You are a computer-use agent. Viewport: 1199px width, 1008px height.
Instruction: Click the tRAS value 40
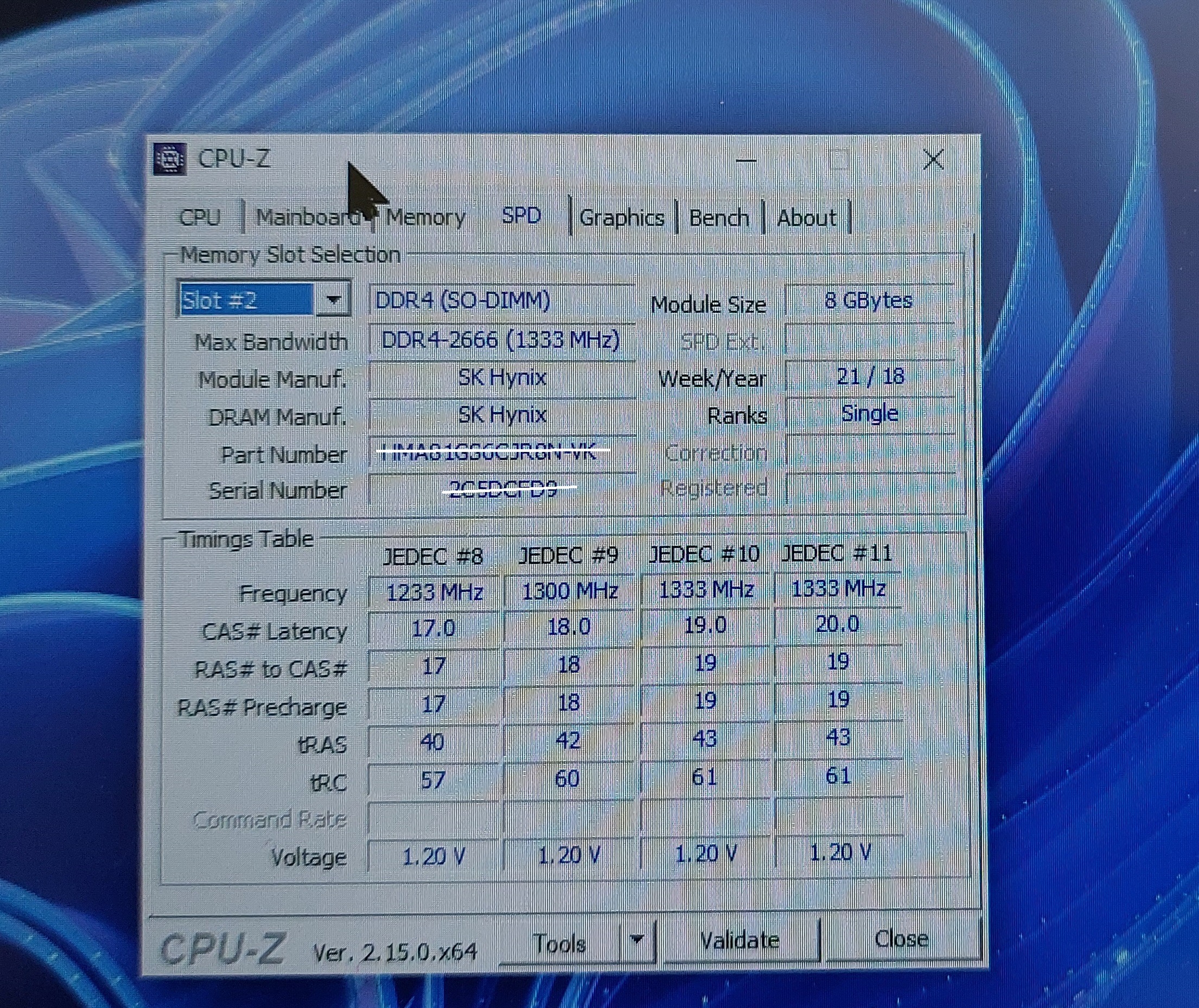point(432,742)
